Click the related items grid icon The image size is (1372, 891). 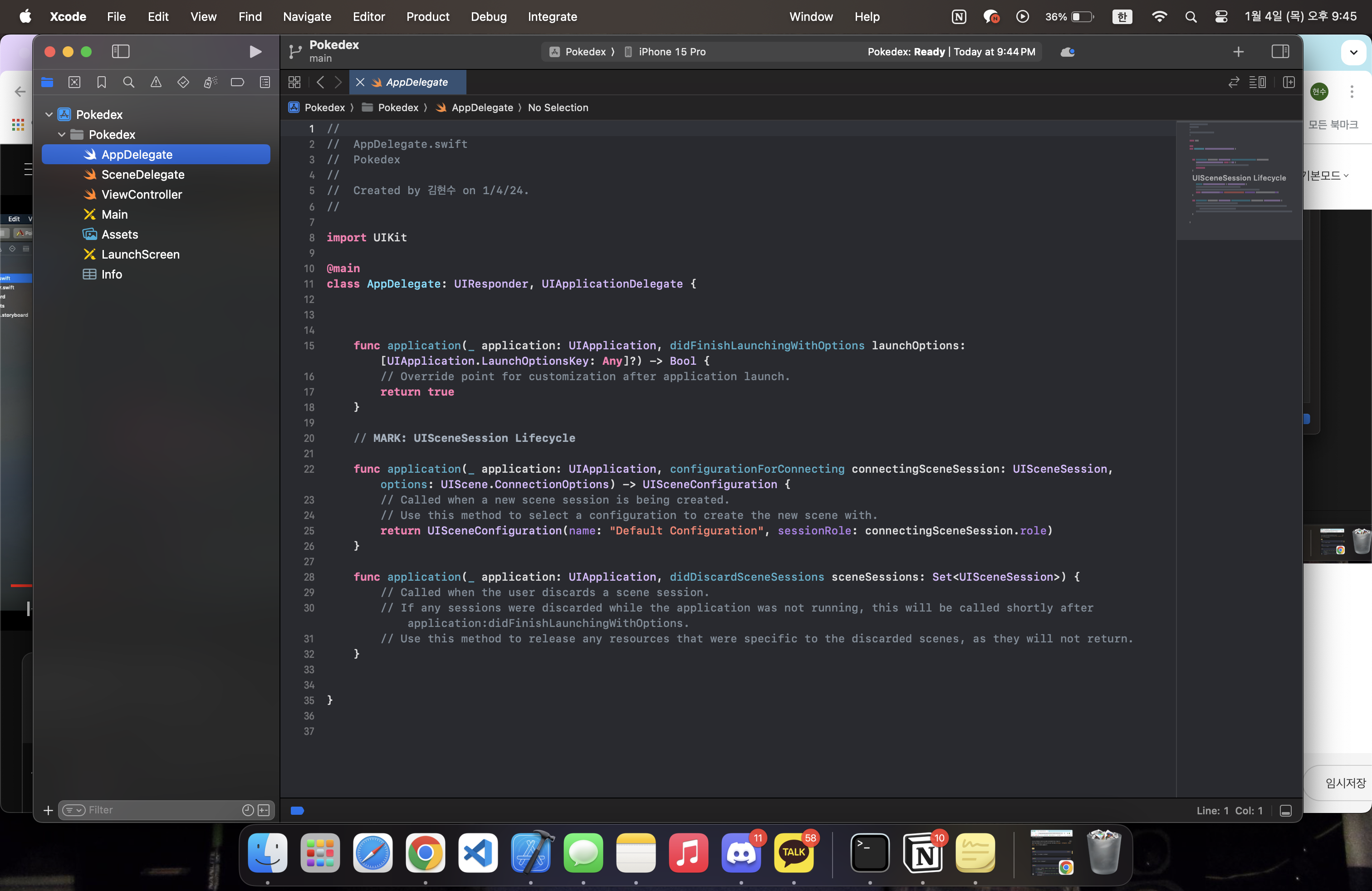pos(294,83)
